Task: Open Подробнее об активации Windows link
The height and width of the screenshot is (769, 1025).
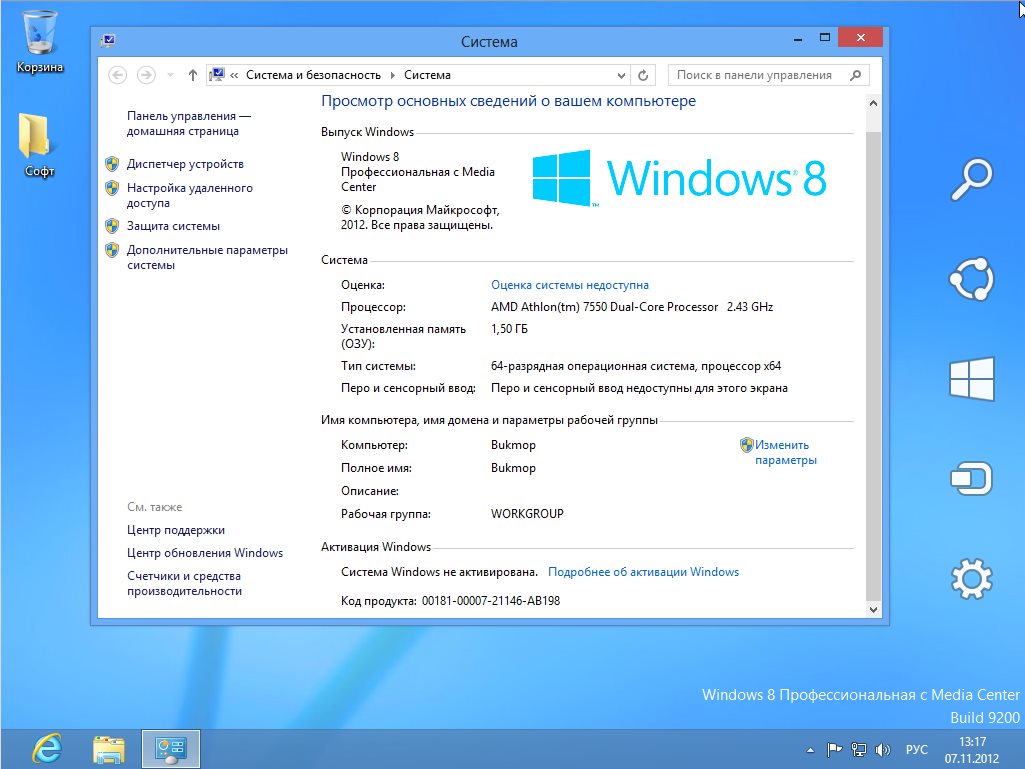Action: point(643,572)
